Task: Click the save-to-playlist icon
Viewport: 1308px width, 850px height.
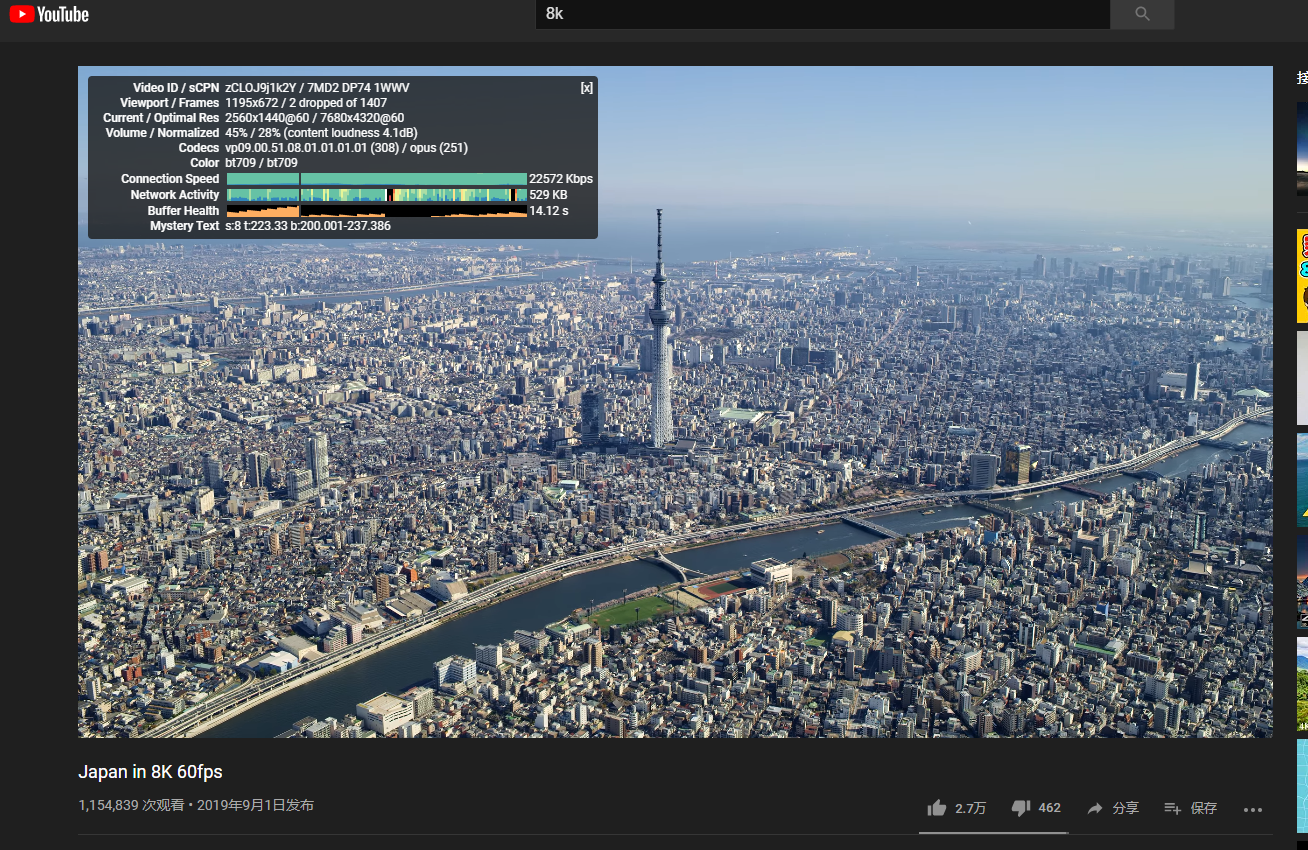Action: pyautogui.click(x=1173, y=808)
